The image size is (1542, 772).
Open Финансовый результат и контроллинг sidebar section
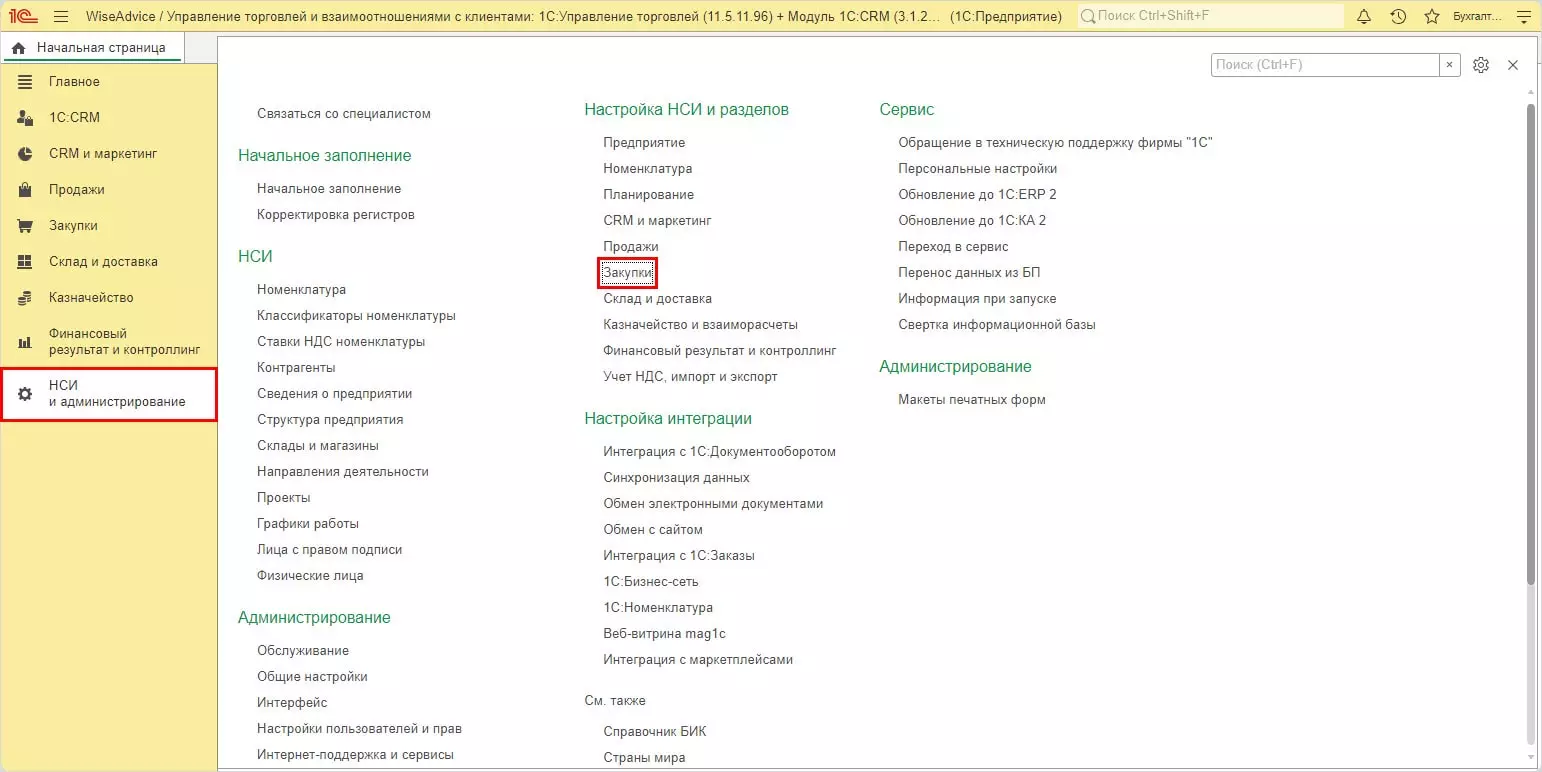pos(109,342)
